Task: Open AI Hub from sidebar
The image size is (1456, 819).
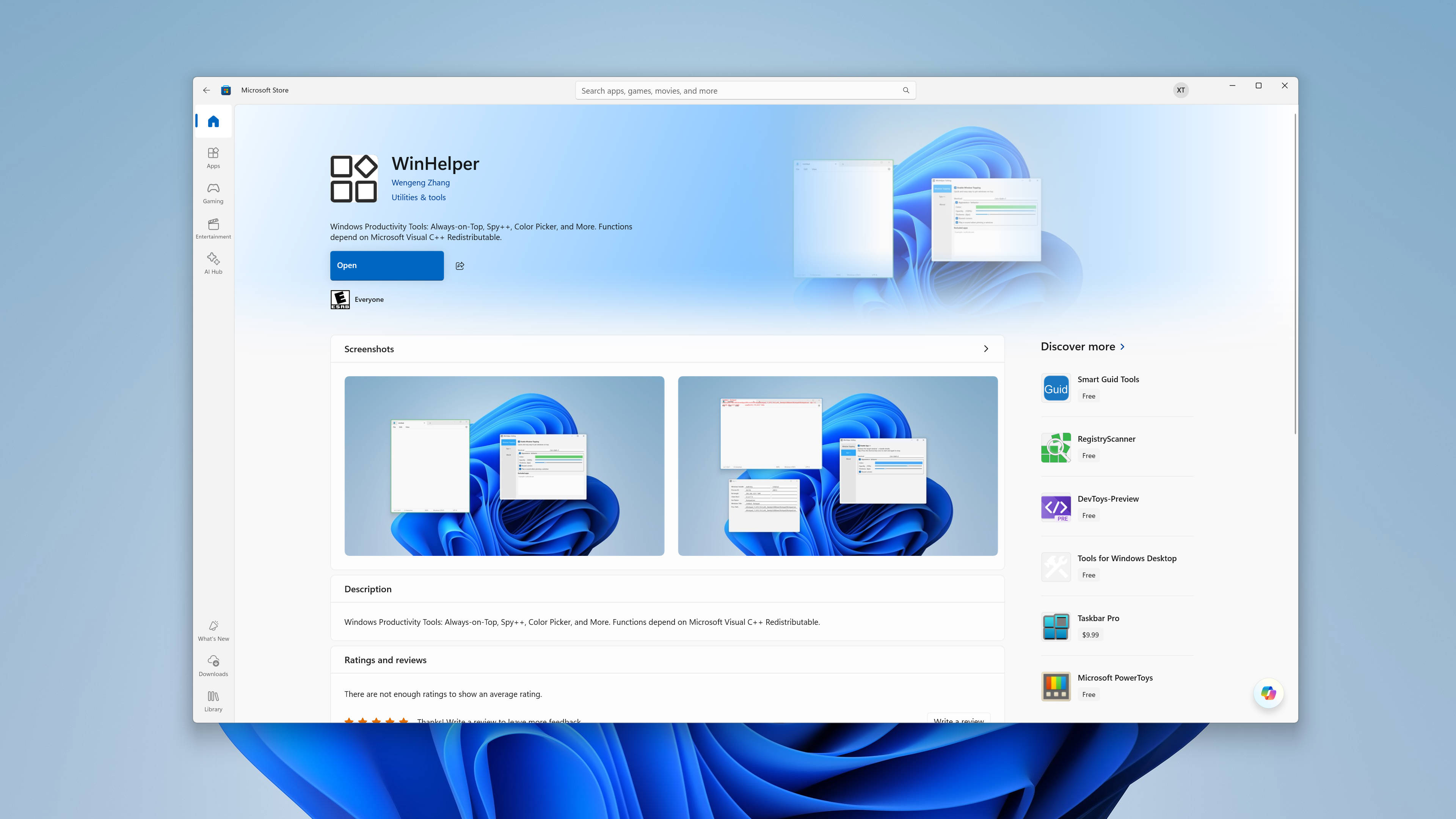Action: click(213, 264)
